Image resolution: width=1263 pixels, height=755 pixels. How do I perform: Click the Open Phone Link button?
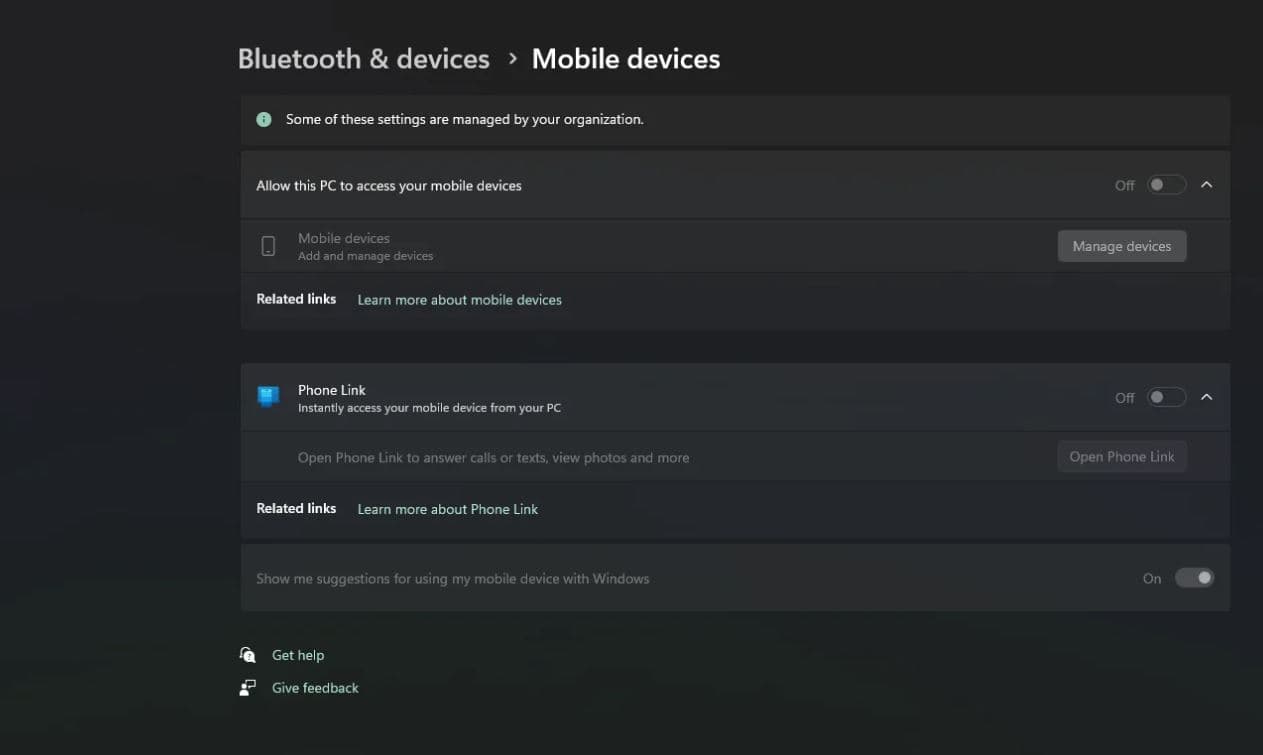[1122, 457]
